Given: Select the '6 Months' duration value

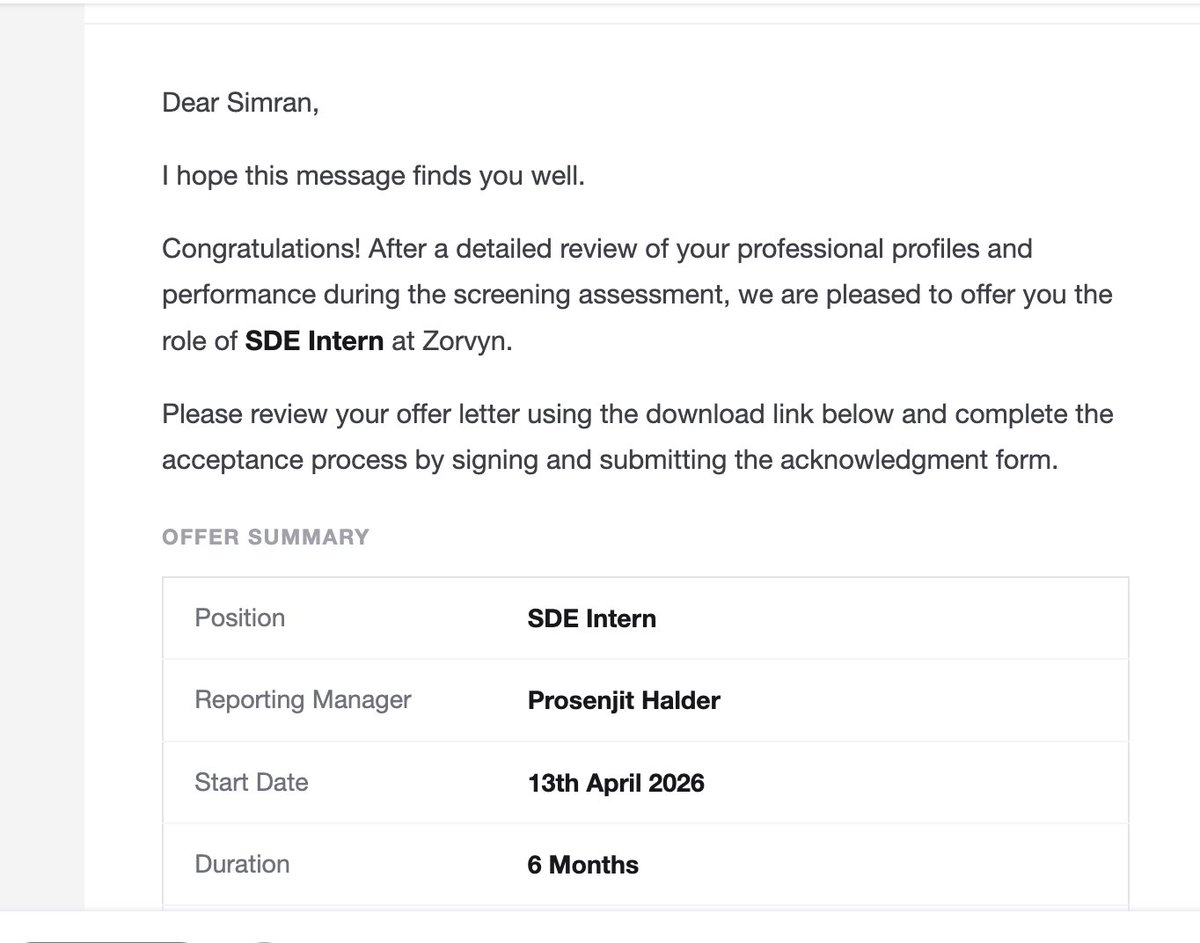Looking at the screenshot, I should pos(583,865).
